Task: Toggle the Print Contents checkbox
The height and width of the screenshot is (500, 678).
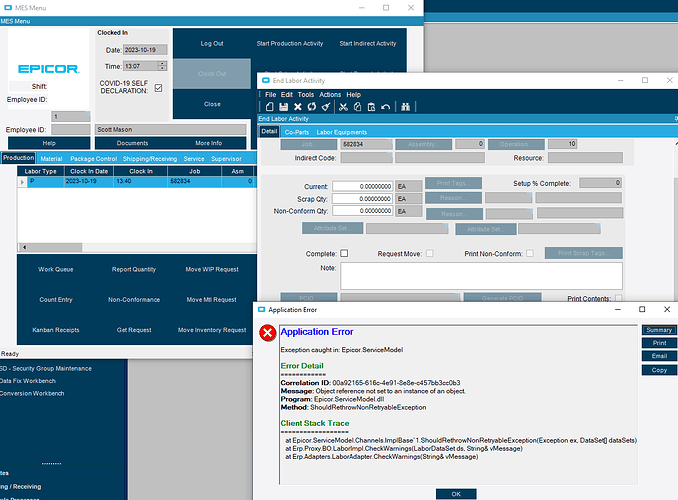Action: pos(619,298)
